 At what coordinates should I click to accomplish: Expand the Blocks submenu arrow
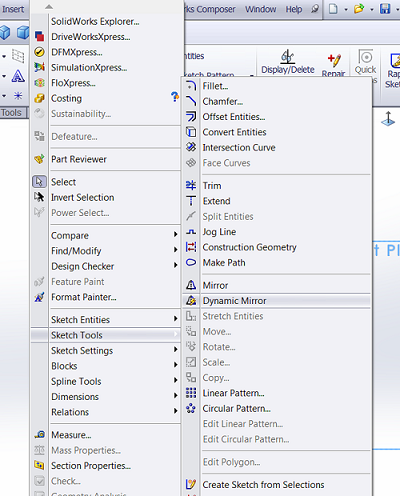[175, 365]
